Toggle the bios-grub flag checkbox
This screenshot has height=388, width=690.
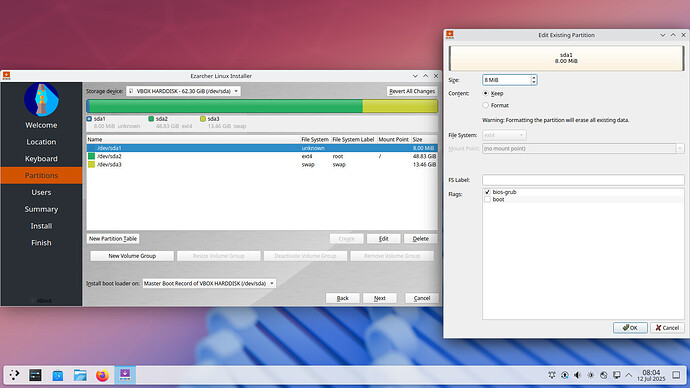click(x=487, y=192)
